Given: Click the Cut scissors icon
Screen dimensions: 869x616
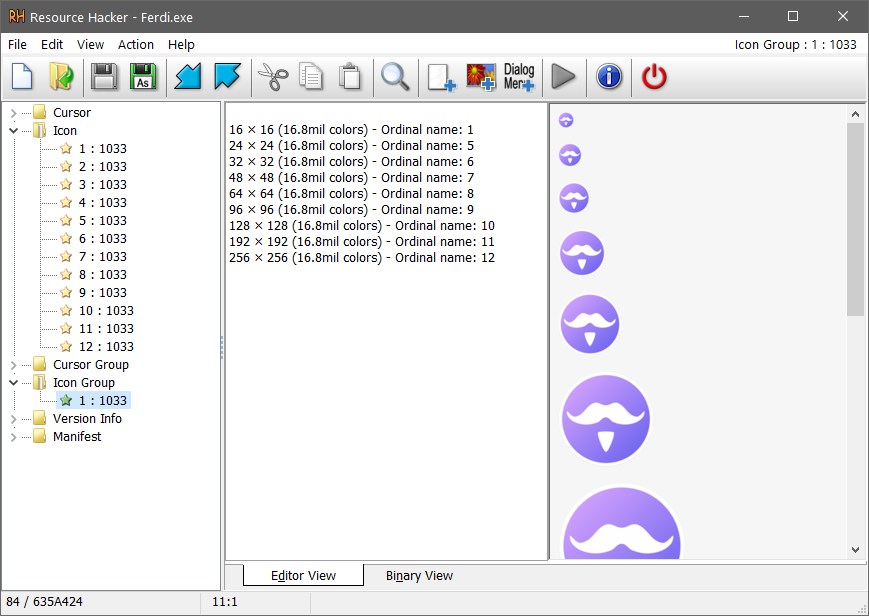Looking at the screenshot, I should pos(273,77).
